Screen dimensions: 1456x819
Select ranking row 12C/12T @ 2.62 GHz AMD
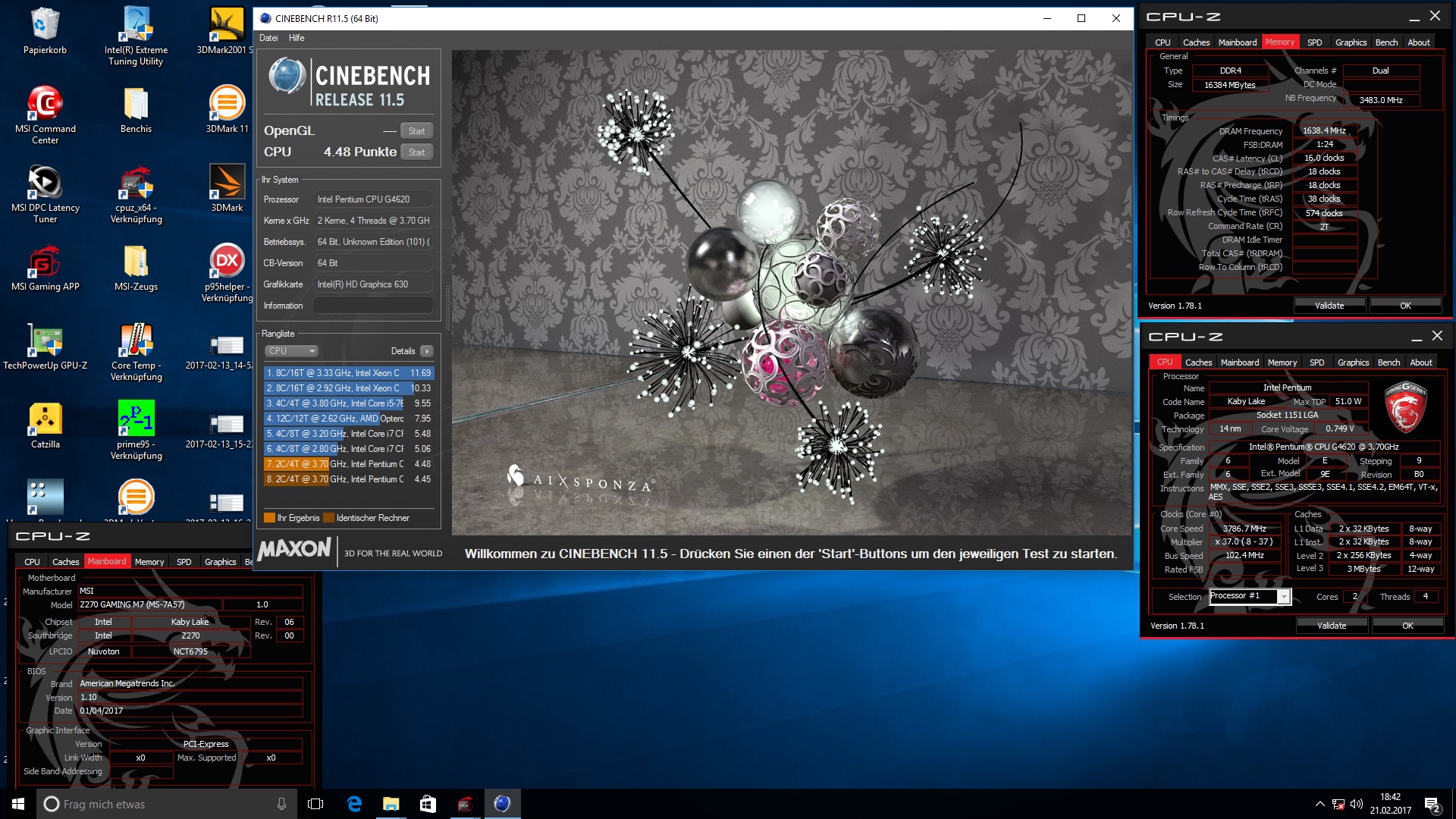coord(349,419)
